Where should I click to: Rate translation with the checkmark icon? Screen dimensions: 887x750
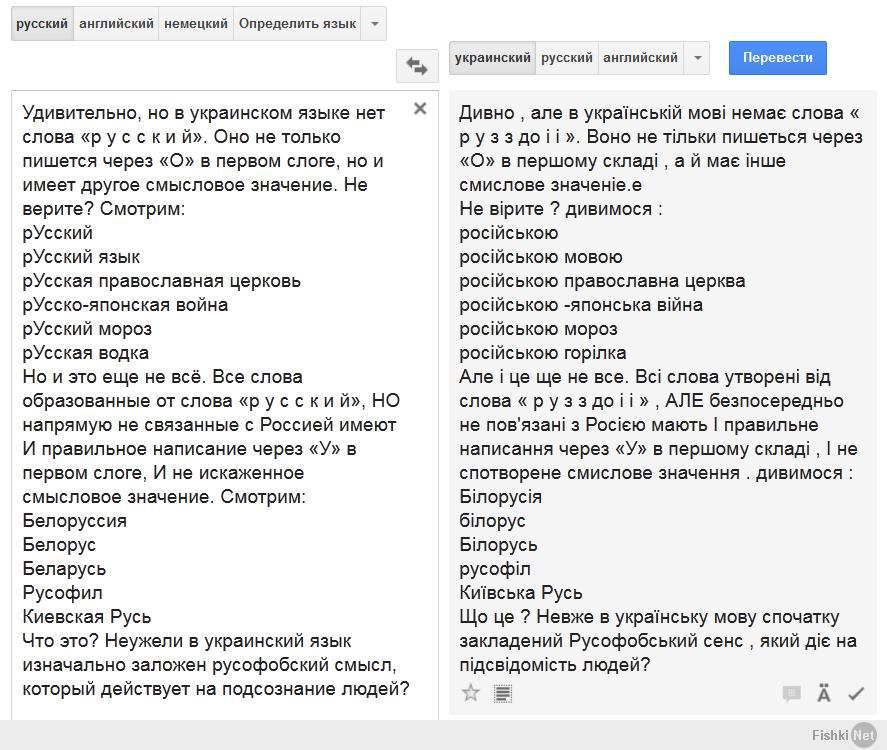pyautogui.click(x=856, y=693)
